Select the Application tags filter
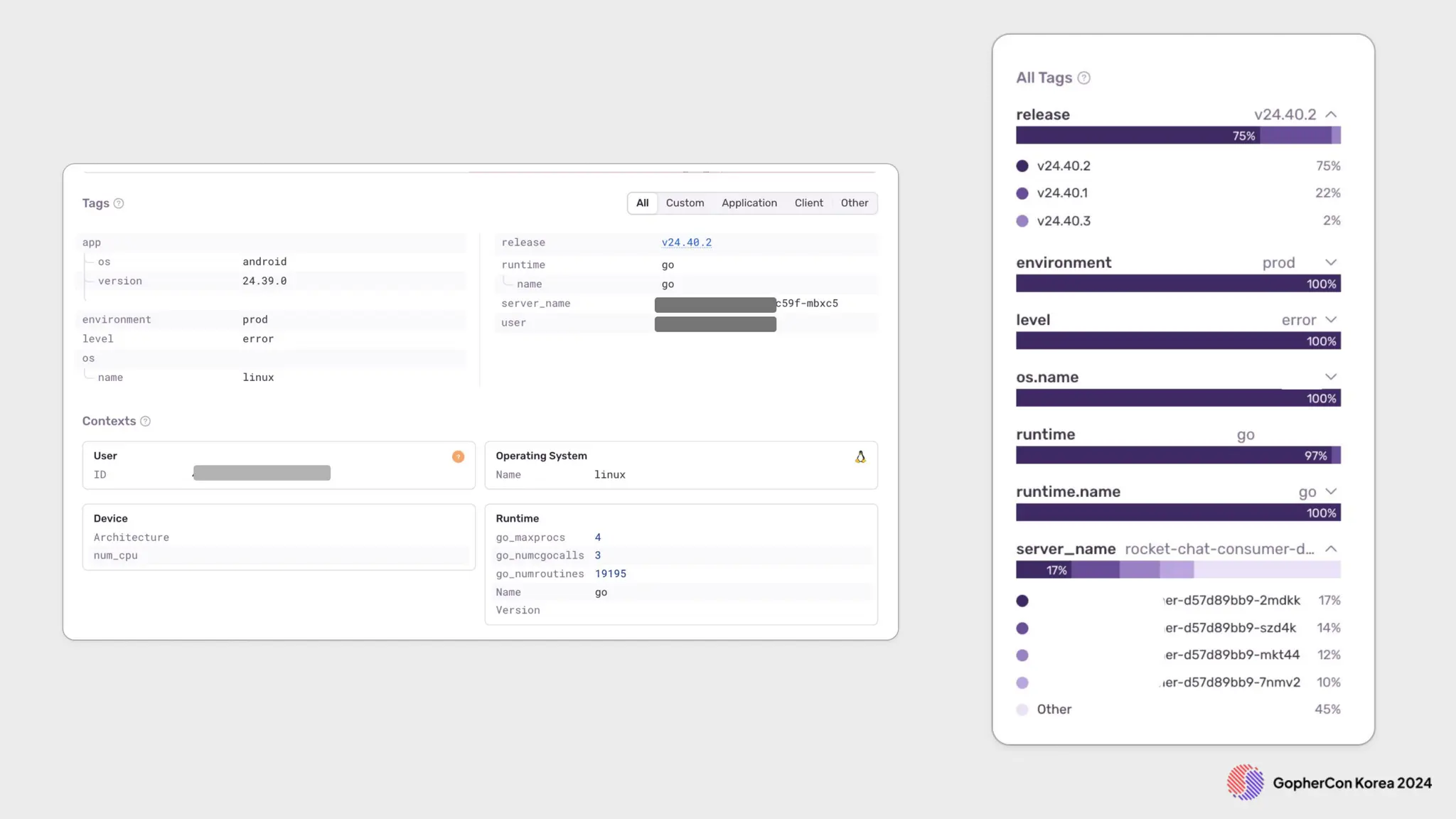Image resolution: width=1456 pixels, height=819 pixels. click(749, 203)
